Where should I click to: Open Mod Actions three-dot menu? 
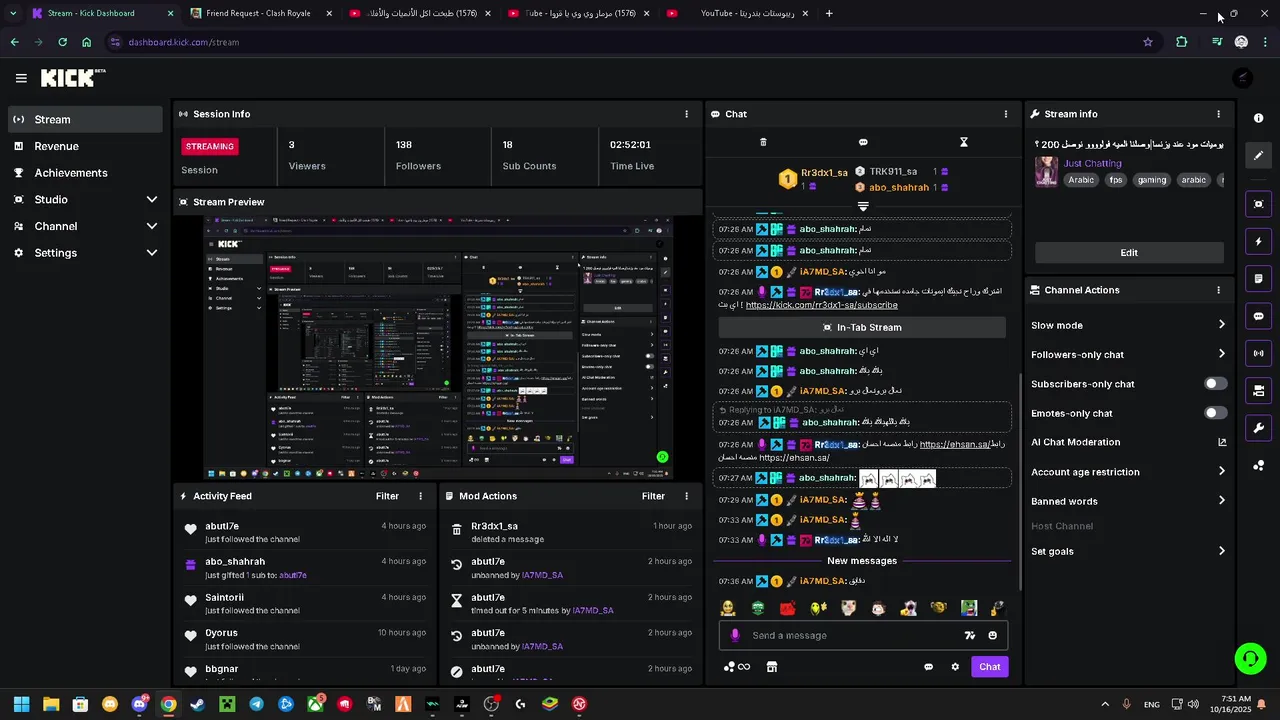tap(686, 496)
